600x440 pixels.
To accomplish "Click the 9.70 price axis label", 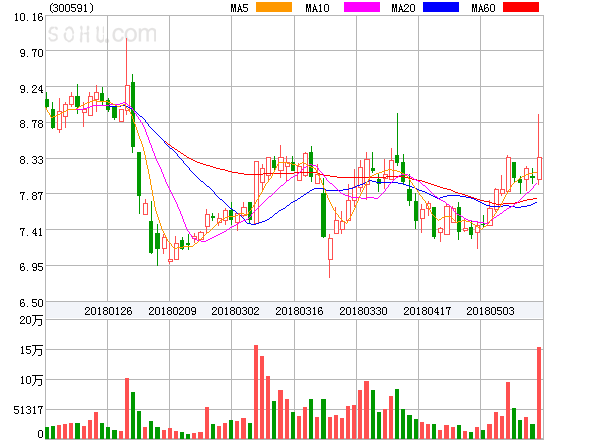I will [31, 53].
